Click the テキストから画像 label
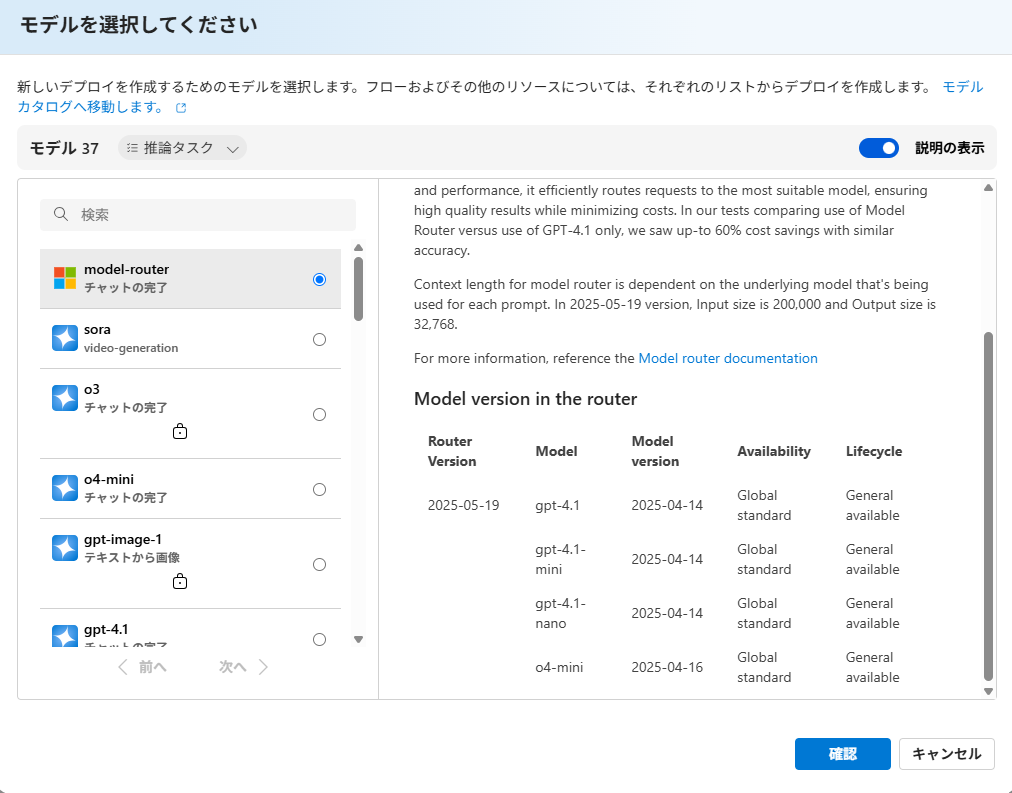Image resolution: width=1012 pixels, height=793 pixels. click(x=132, y=557)
